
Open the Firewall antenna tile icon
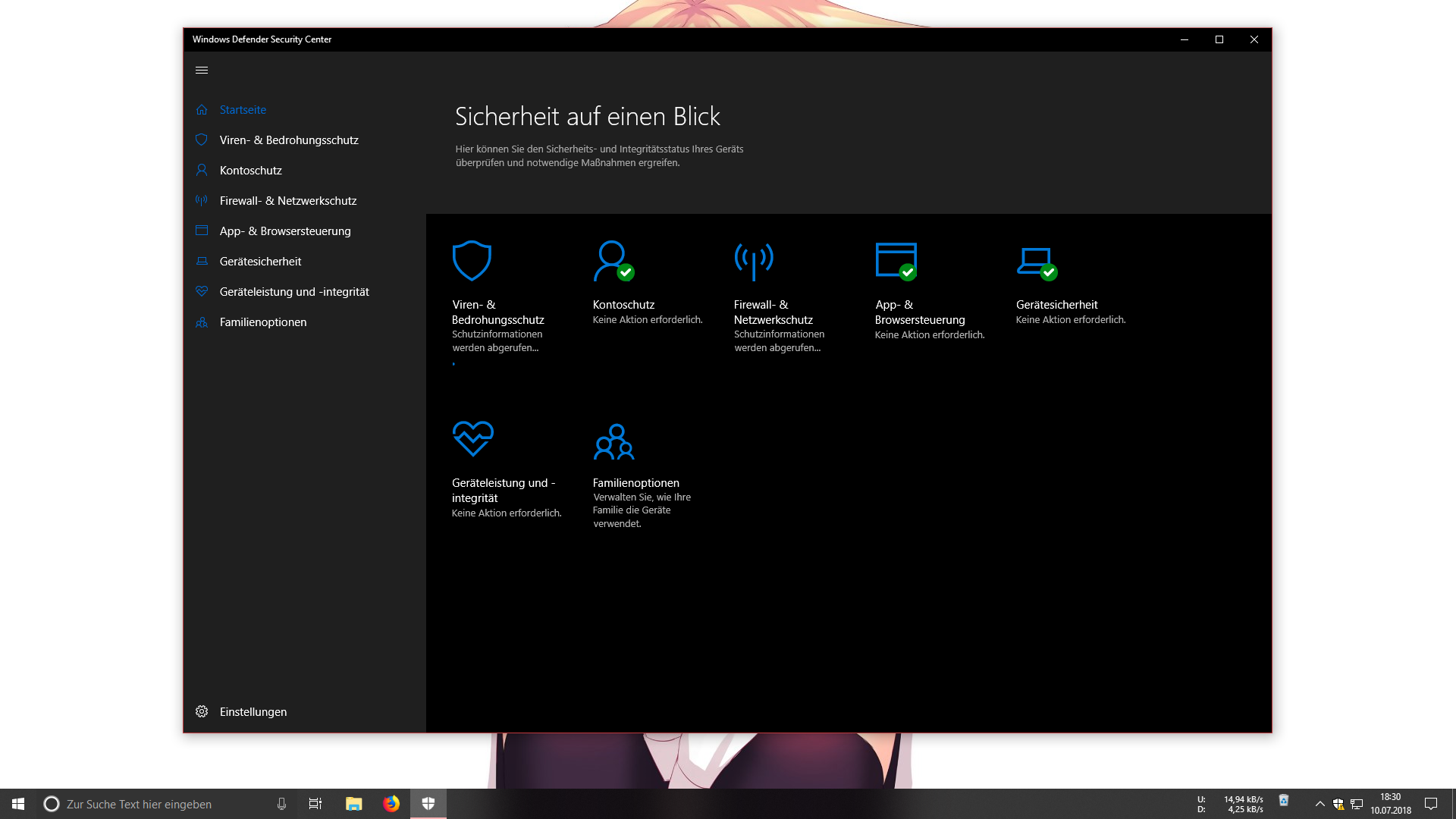click(754, 262)
